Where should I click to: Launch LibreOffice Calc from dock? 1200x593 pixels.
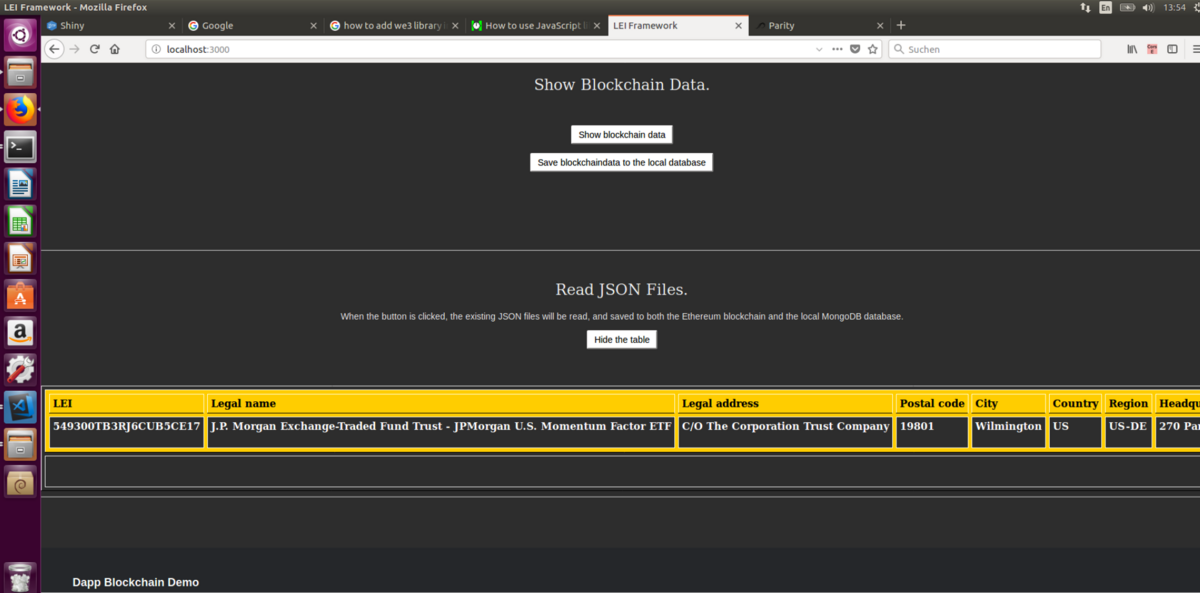(20, 221)
